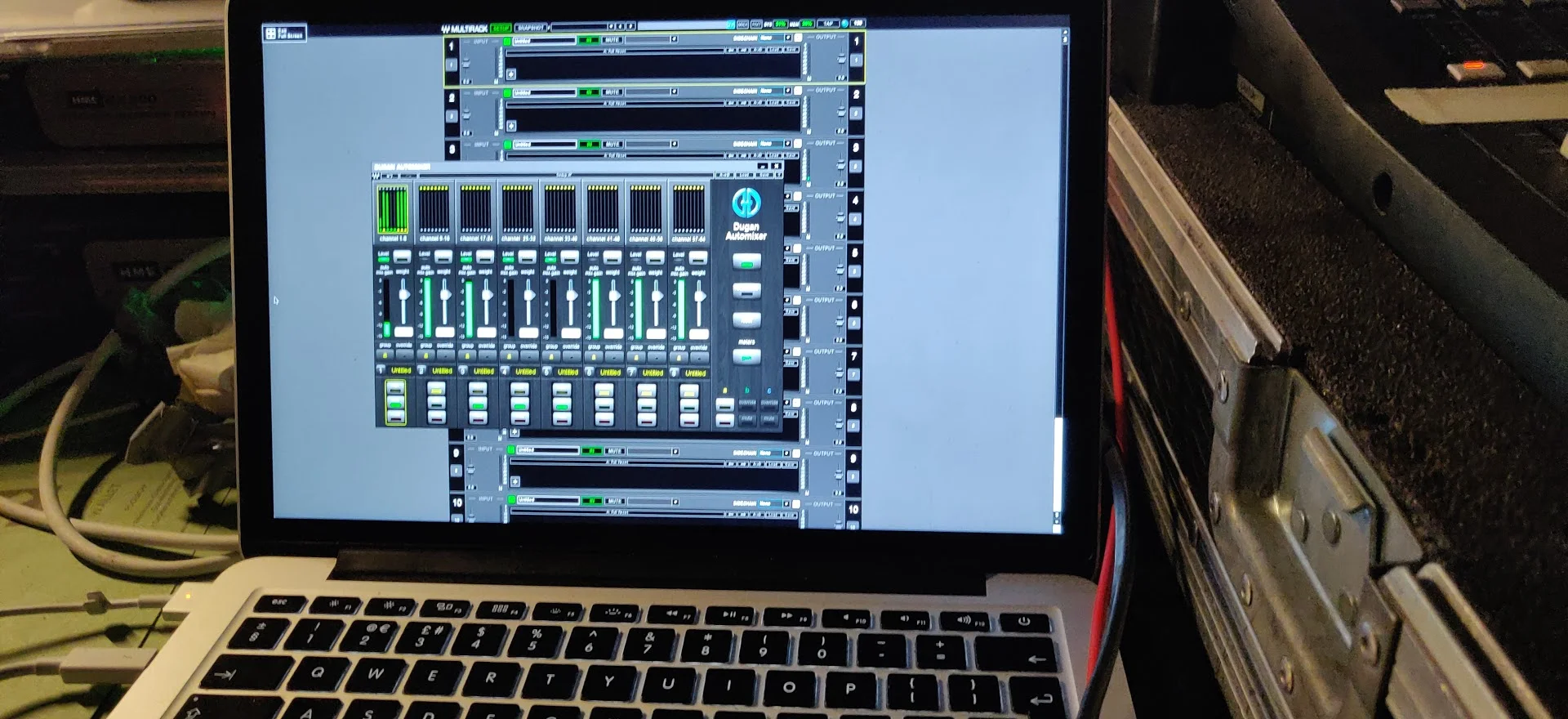The image size is (1568, 719).
Task: Click the SETUP button in MultiRack
Action: 501,28
